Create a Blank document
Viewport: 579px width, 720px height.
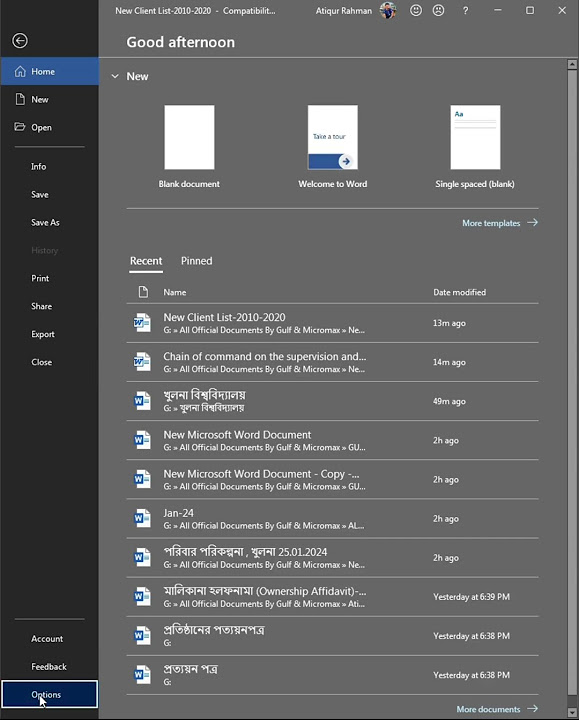click(189, 146)
